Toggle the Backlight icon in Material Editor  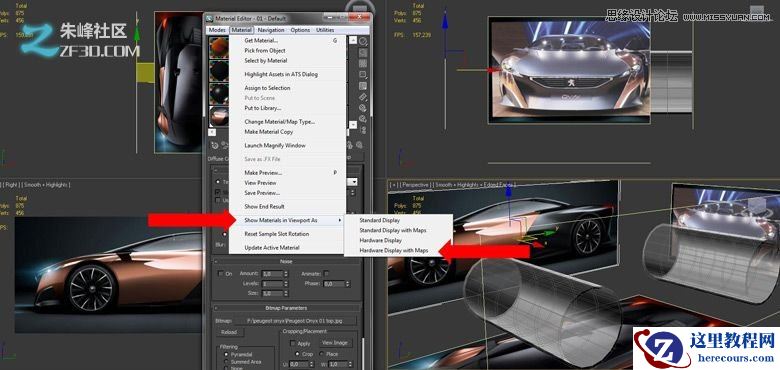click(363, 52)
